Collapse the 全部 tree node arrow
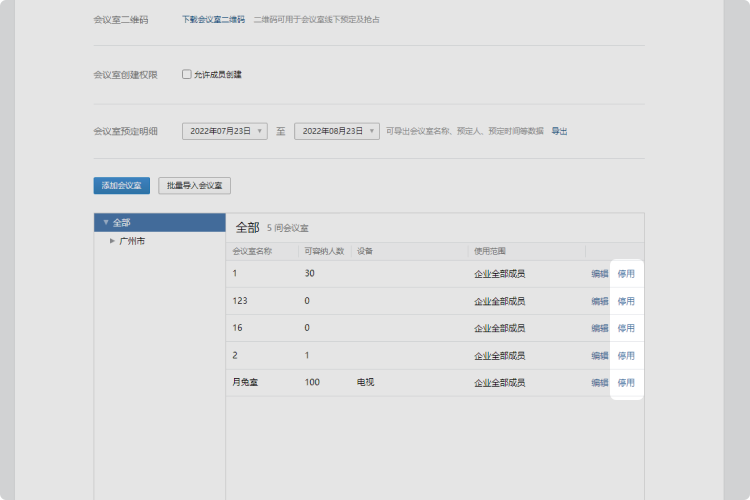The image size is (750, 500). click(105, 222)
